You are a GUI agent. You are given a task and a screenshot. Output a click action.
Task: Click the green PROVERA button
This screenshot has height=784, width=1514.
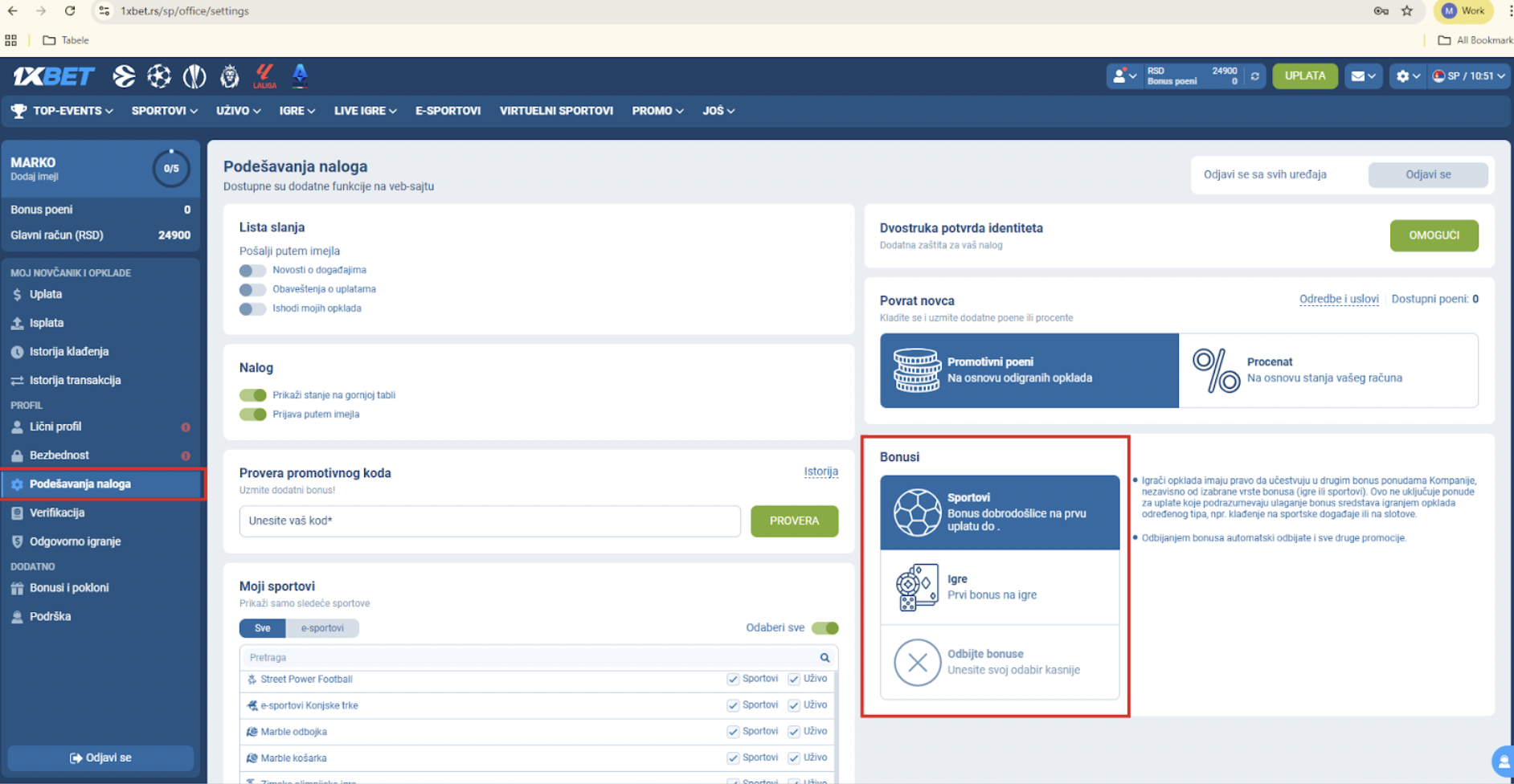(794, 521)
